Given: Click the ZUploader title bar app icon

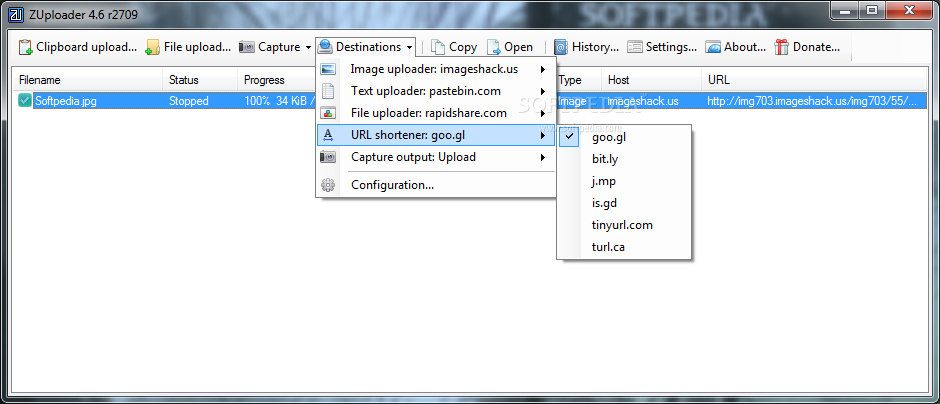Looking at the screenshot, I should coord(16,14).
